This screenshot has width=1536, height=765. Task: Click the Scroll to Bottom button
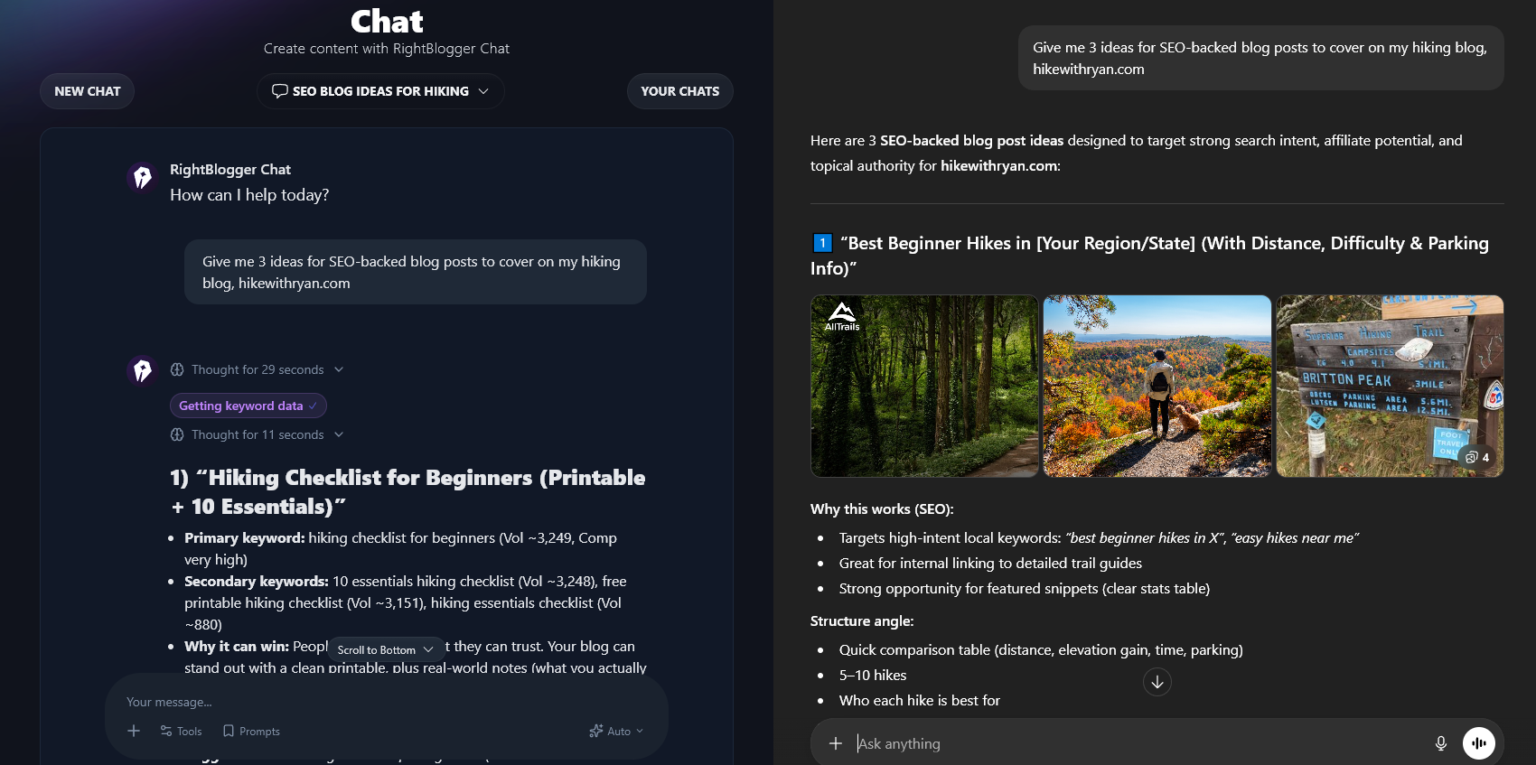tap(385, 650)
